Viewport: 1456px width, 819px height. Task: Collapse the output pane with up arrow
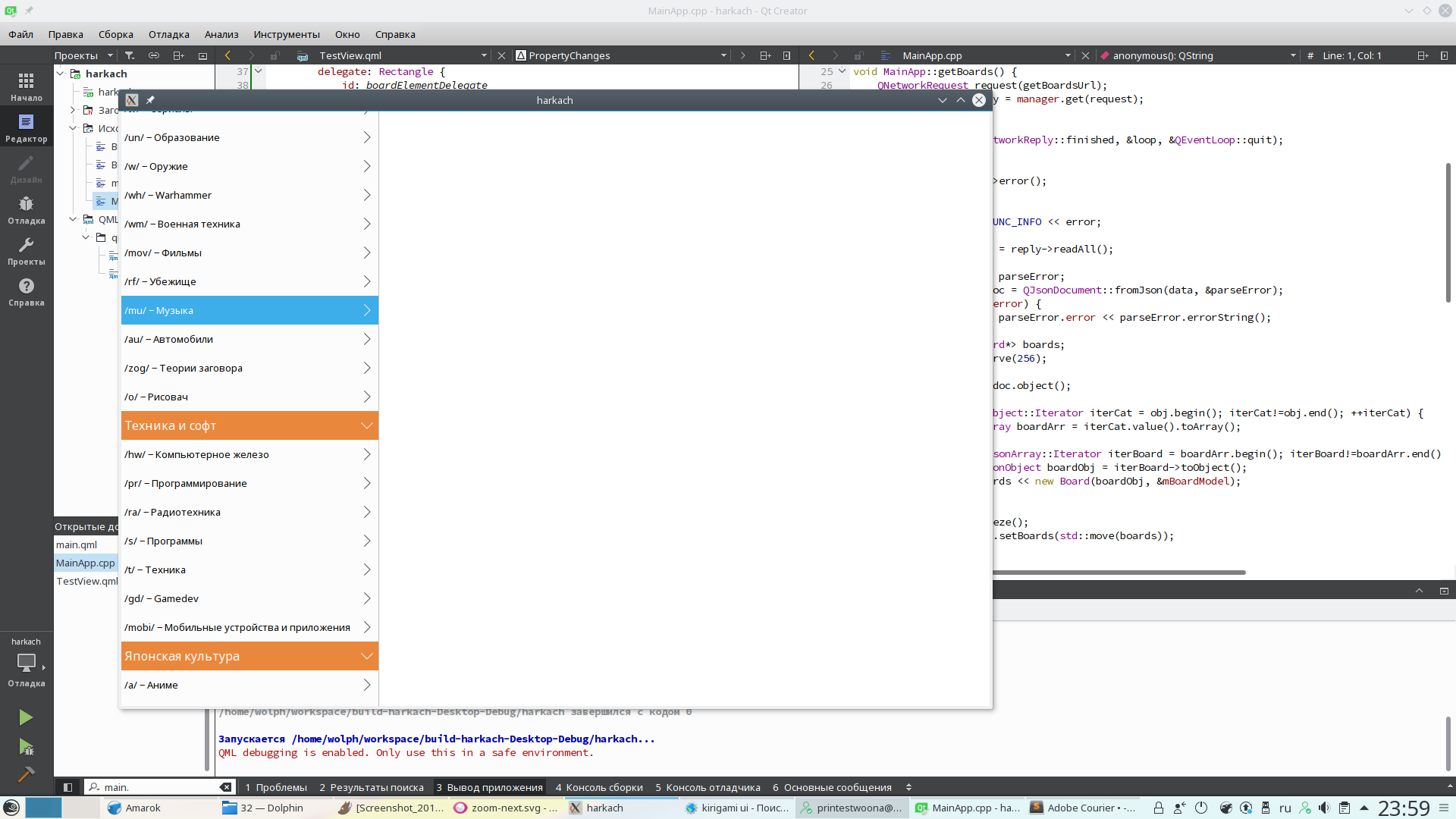(x=1419, y=591)
